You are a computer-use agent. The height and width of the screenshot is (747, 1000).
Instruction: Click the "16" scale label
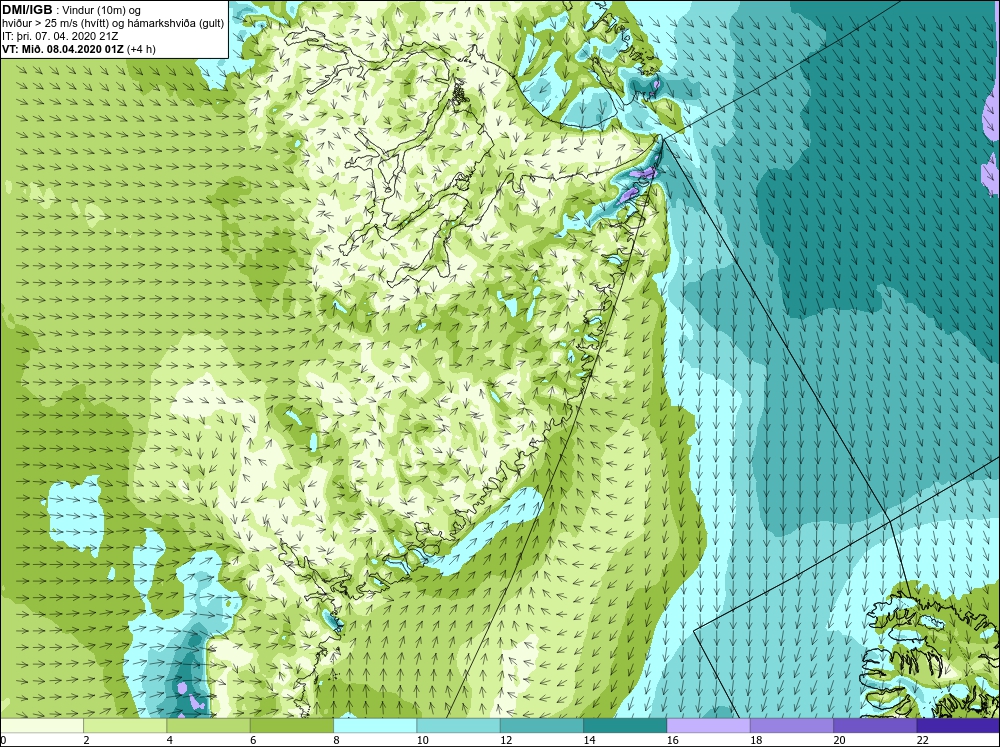point(672,740)
